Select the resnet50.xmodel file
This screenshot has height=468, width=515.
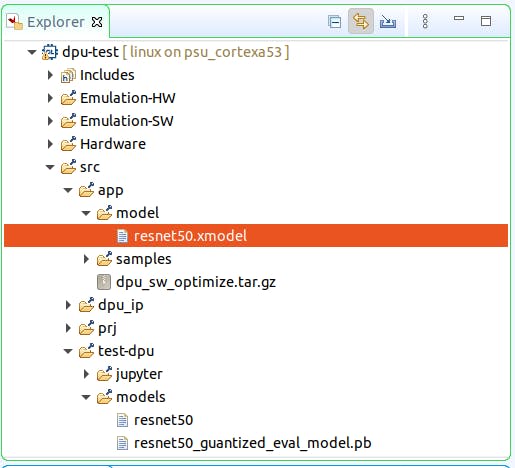point(256,236)
